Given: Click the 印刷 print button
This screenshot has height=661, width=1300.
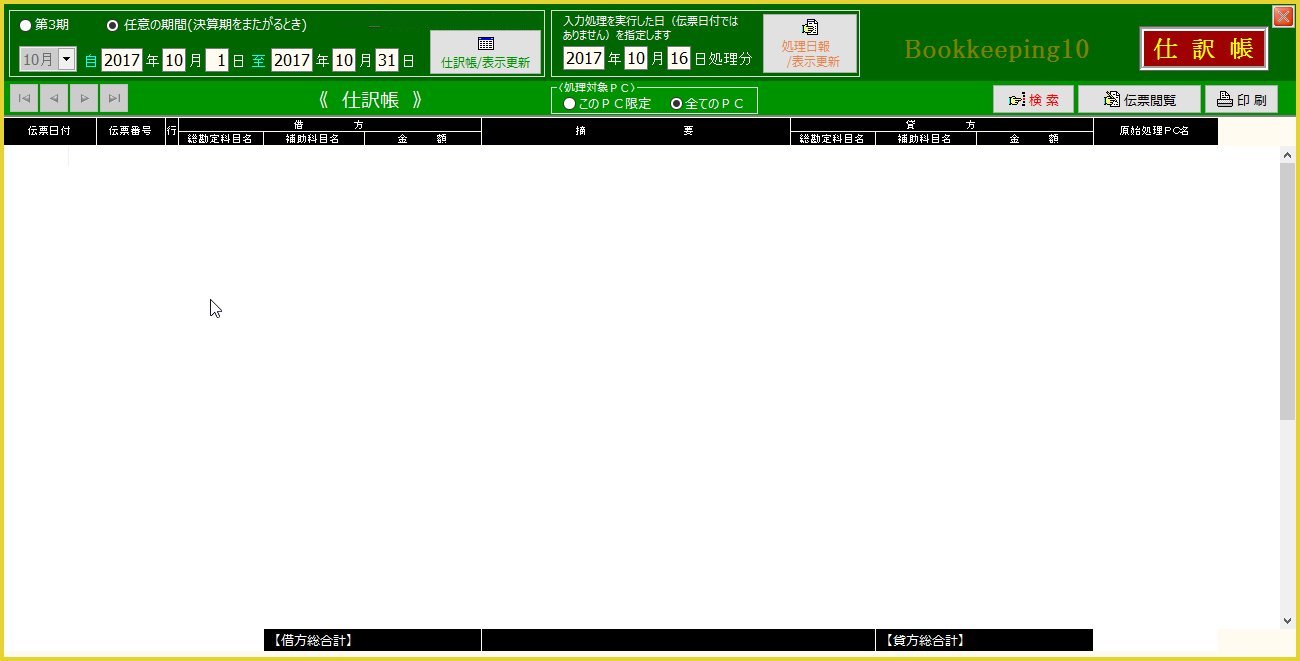Looking at the screenshot, I should 1241,100.
